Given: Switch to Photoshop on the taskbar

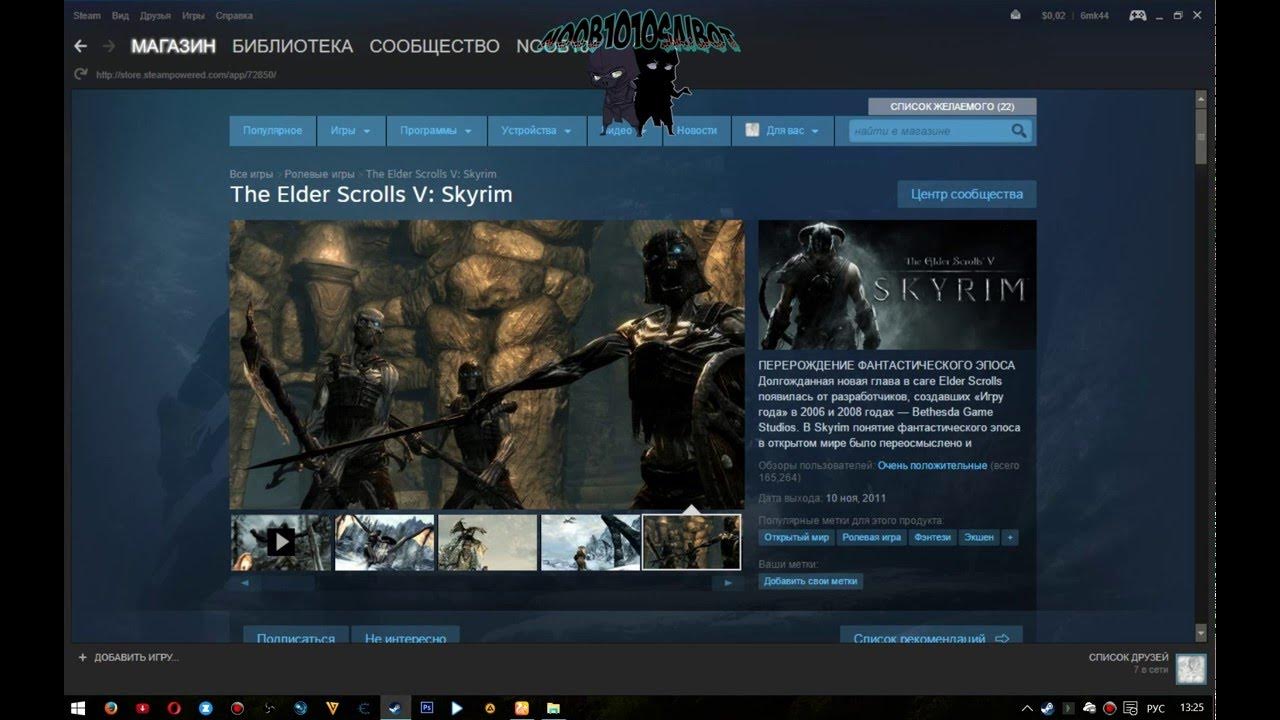Looking at the screenshot, I should 427,708.
